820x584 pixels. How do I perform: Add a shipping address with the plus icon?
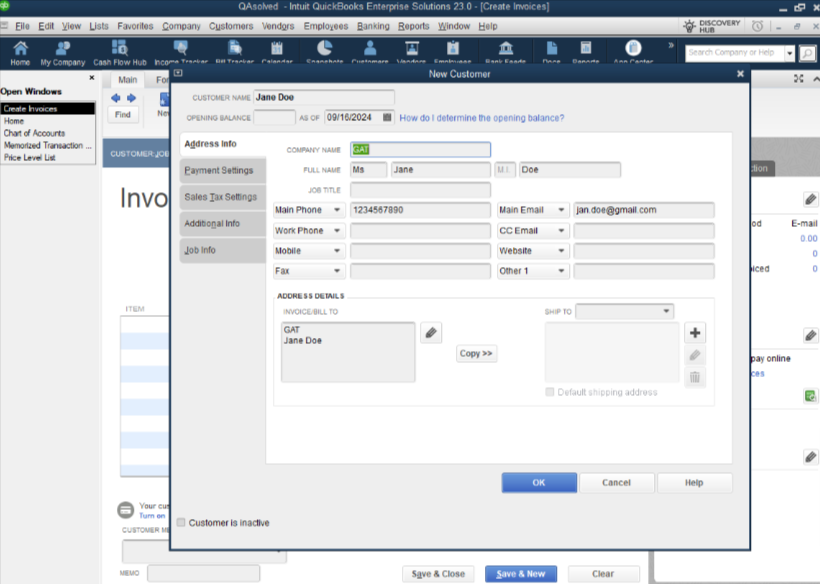694,332
